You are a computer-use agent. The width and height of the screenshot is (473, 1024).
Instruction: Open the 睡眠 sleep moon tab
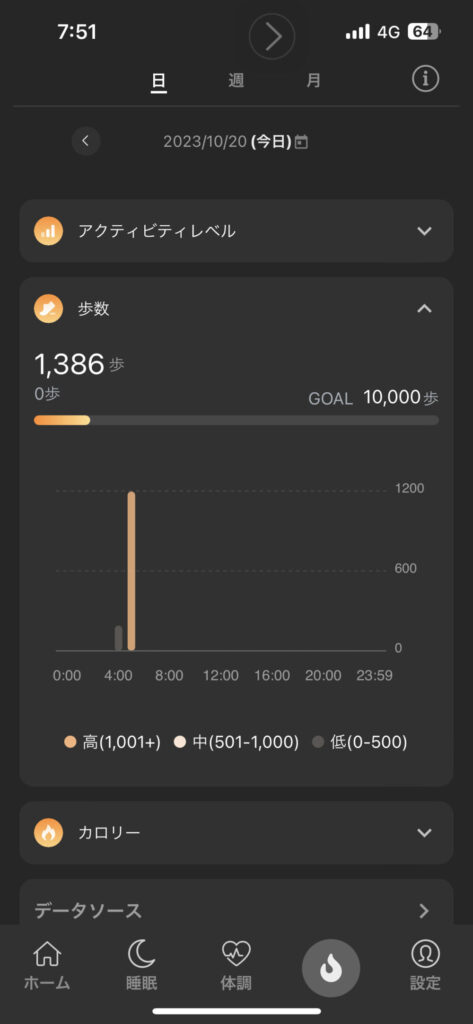point(142,966)
